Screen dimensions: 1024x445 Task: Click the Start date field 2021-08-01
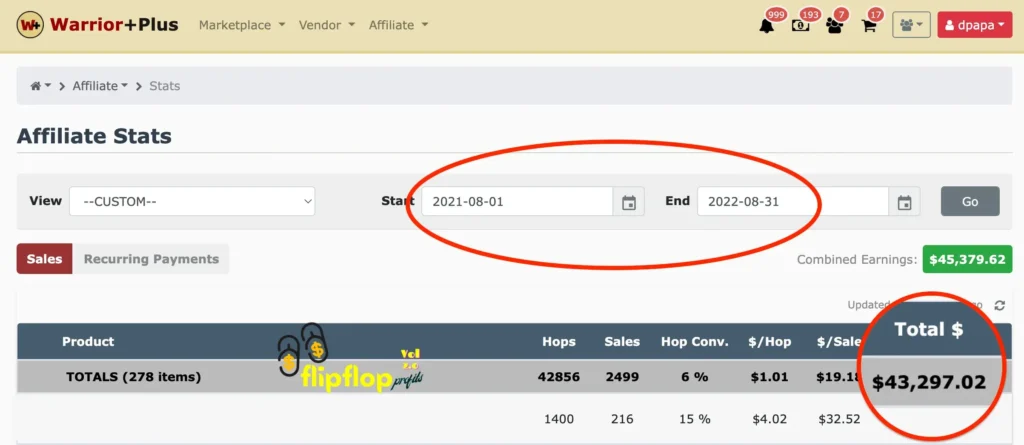[x=517, y=202]
